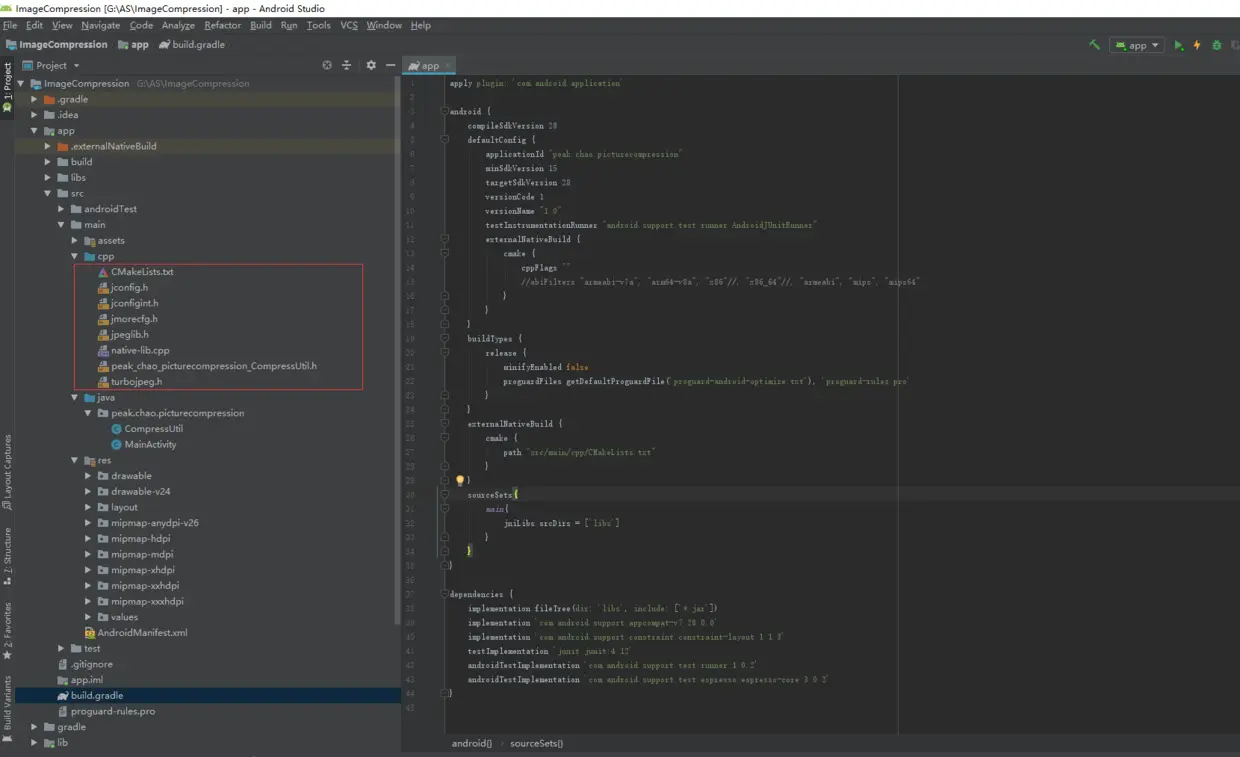Click the minifyEnabled false line
Image resolution: width=1240 pixels, height=757 pixels.
546,367
